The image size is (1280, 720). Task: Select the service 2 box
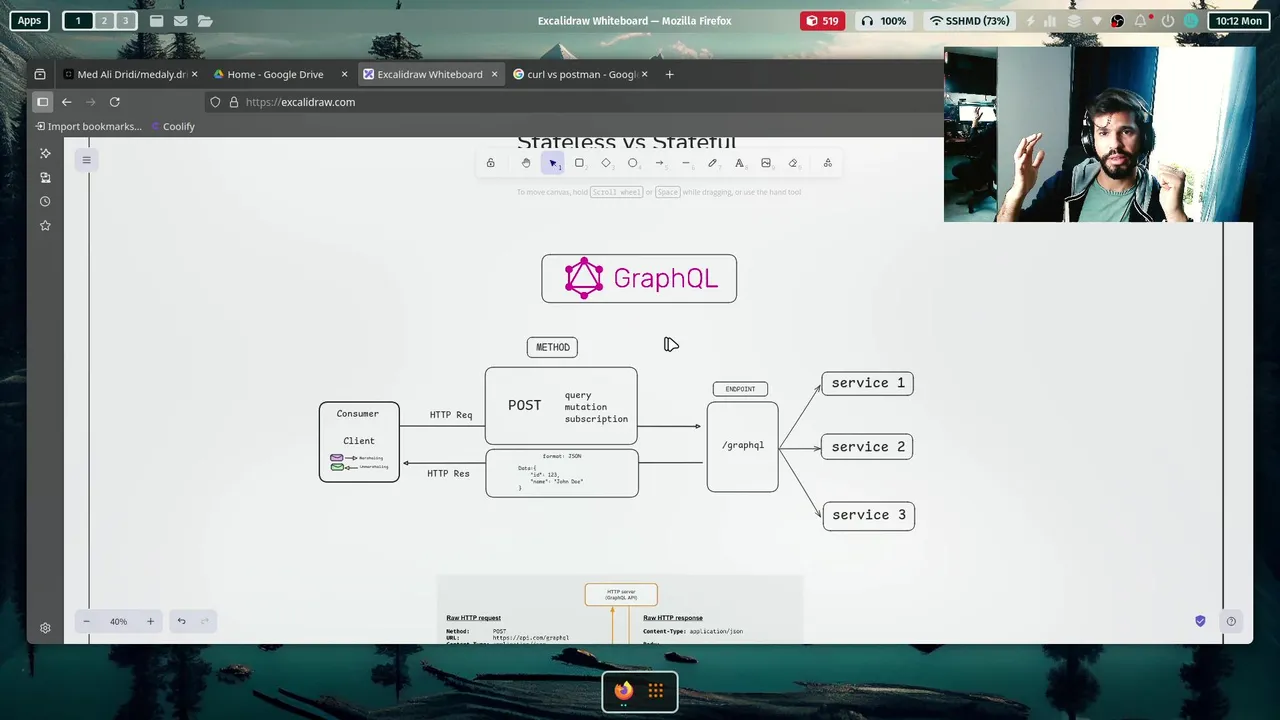point(867,447)
